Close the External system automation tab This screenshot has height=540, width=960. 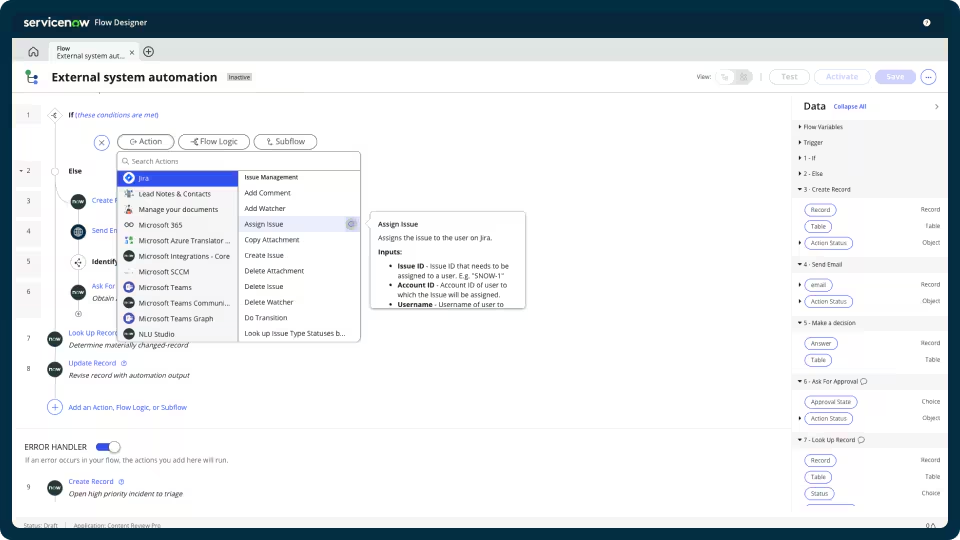[x=132, y=53]
